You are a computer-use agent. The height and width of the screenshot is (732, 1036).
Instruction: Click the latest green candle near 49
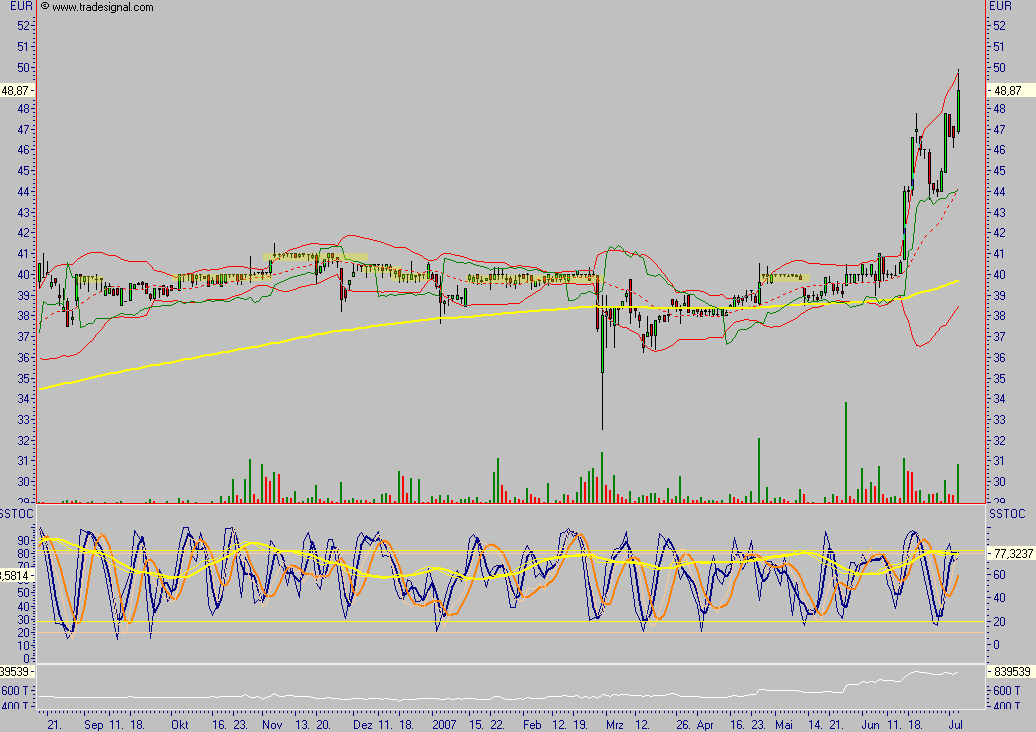tap(958, 110)
